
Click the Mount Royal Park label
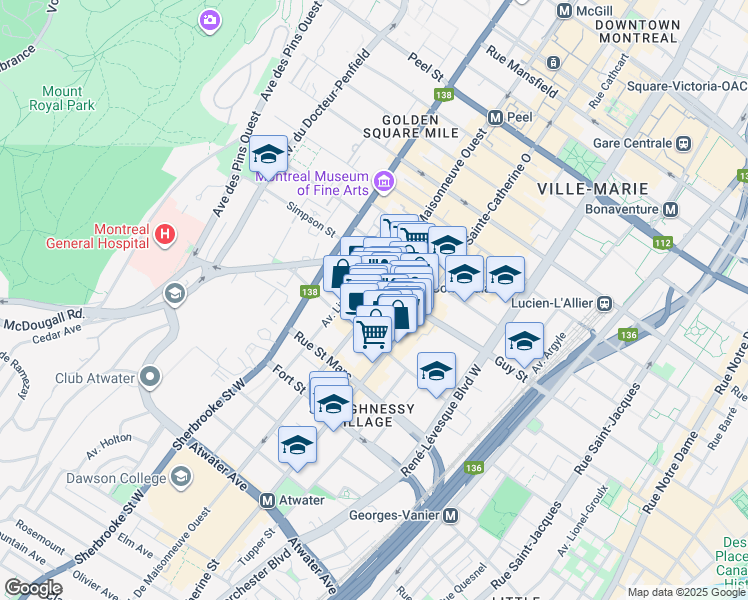click(x=62, y=98)
